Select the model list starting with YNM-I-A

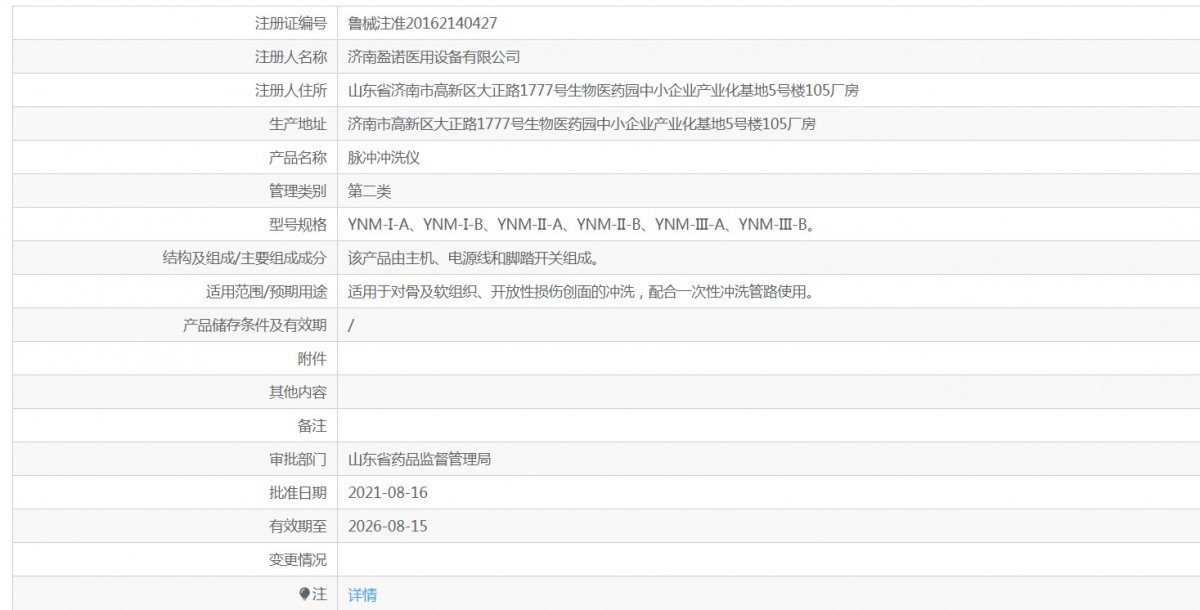coord(583,225)
